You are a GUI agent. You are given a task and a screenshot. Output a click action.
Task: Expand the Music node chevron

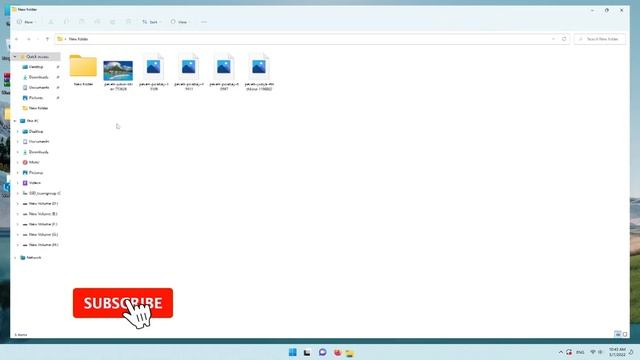[18, 162]
